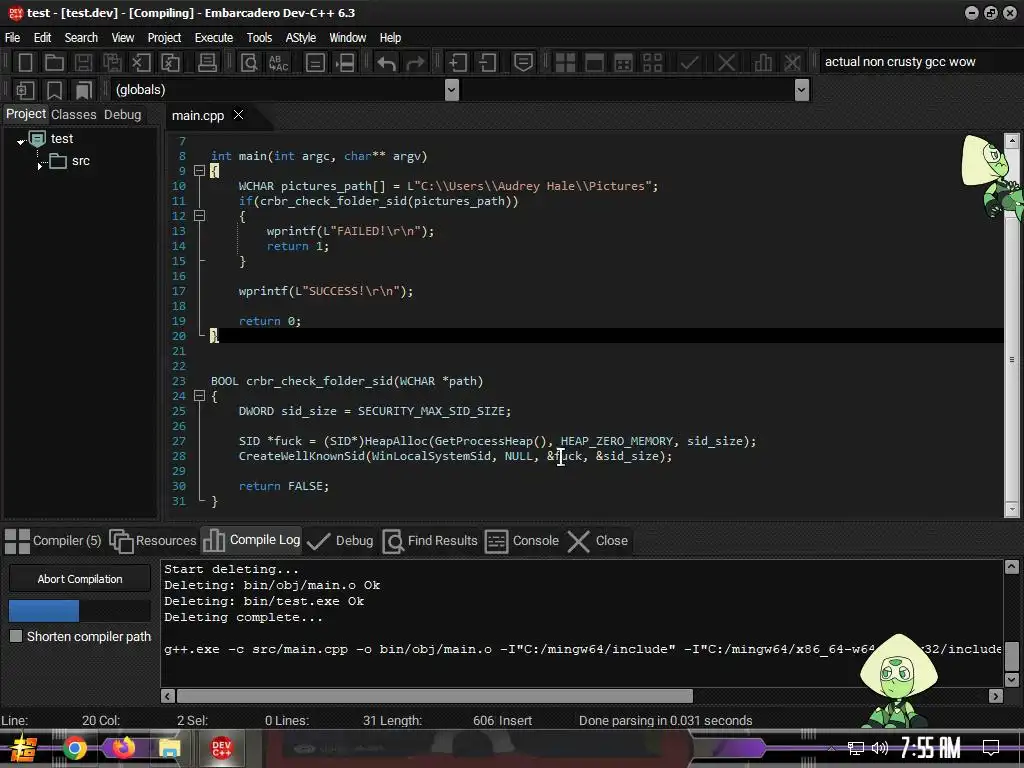This screenshot has width=1024, height=768.
Task: Click the Run window icon
Action: tap(594, 63)
